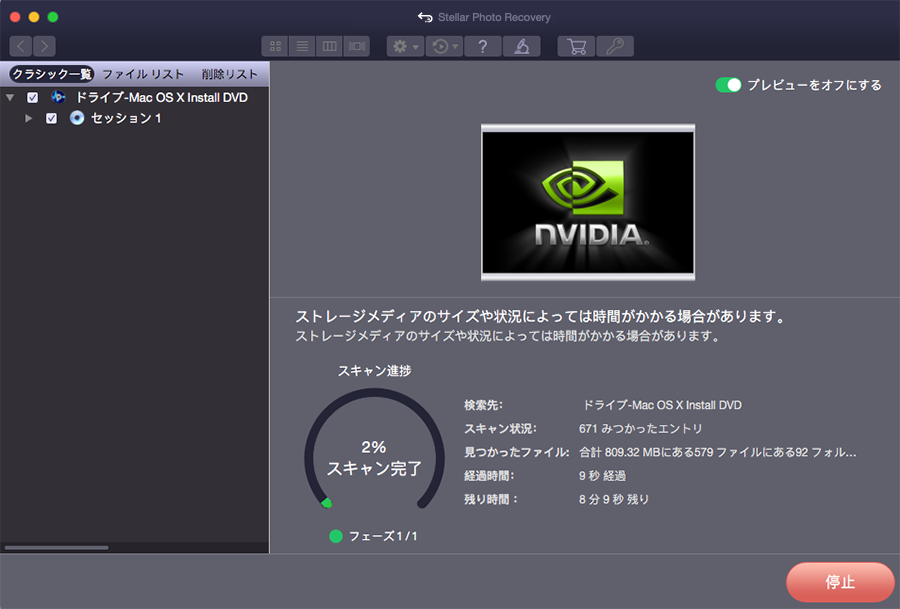Select the セッション 1 tree row
Image resolution: width=900 pixels, height=609 pixels.
click(134, 118)
